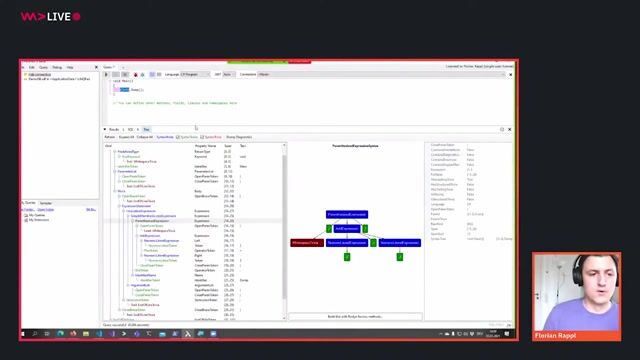Open the Language dropdown

(x=195, y=75)
